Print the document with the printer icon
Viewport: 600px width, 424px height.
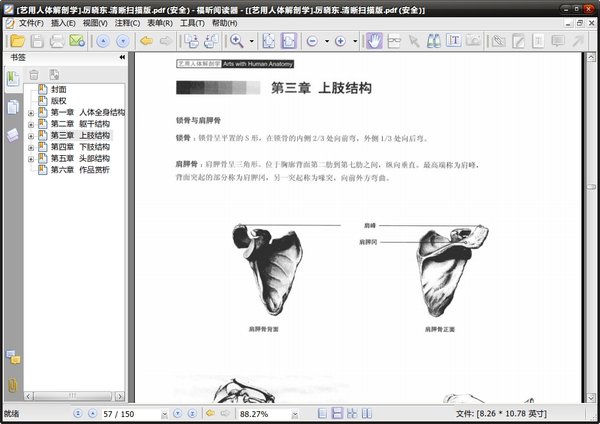(57, 41)
